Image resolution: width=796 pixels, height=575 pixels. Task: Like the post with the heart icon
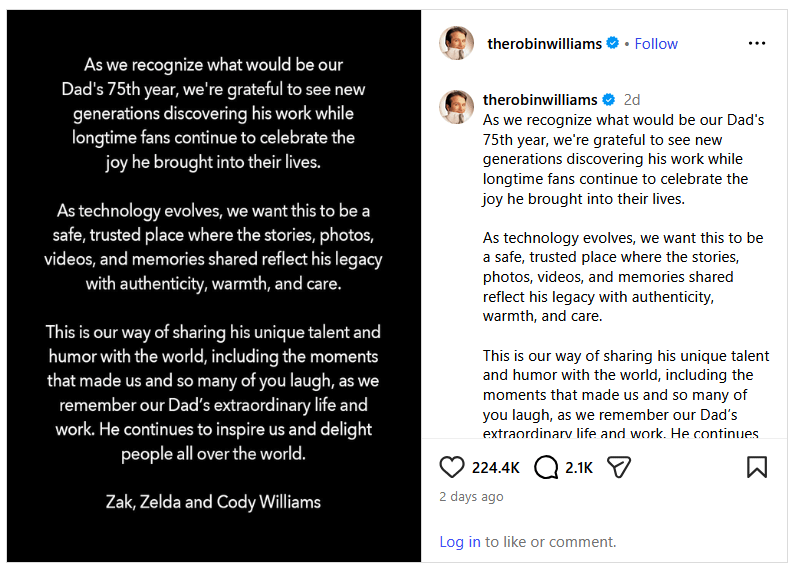451,467
